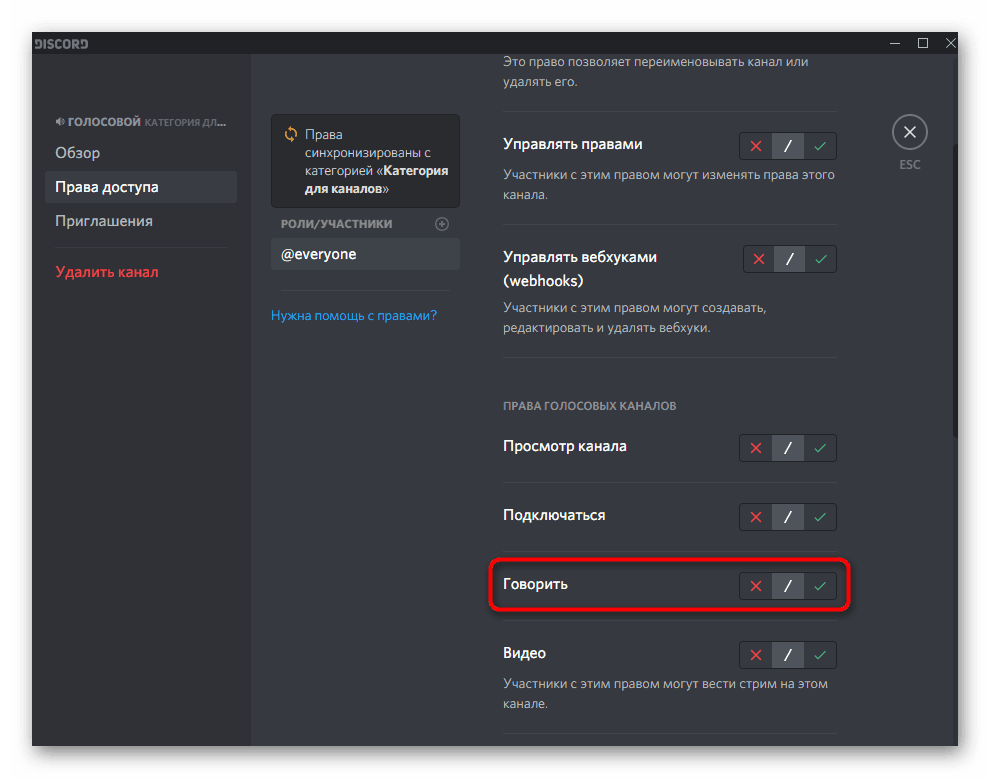Set Подключаться to neutral slash
The width and height of the screenshot is (990, 778).
pyautogui.click(x=787, y=517)
